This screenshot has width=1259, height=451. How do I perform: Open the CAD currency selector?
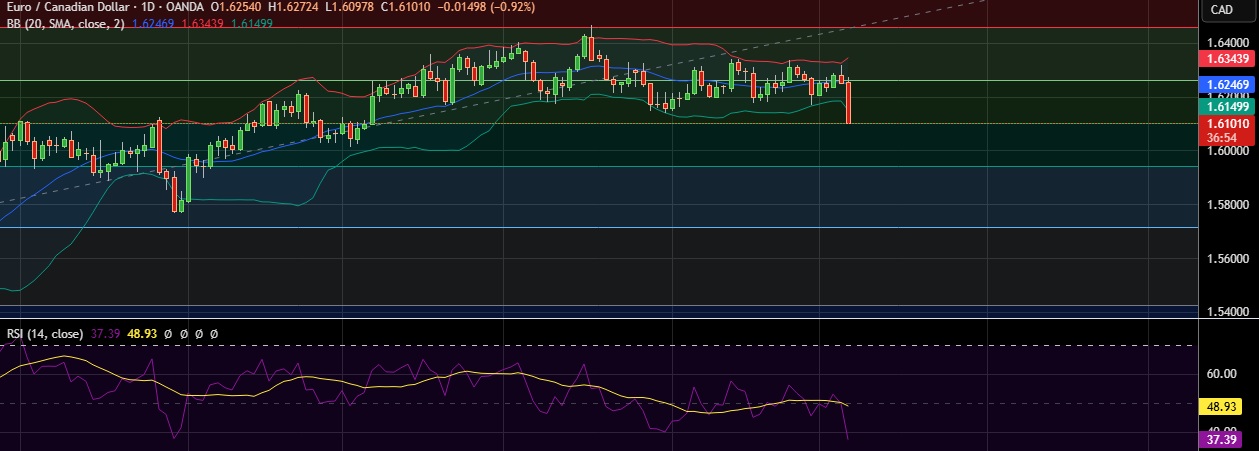[x=1221, y=10]
